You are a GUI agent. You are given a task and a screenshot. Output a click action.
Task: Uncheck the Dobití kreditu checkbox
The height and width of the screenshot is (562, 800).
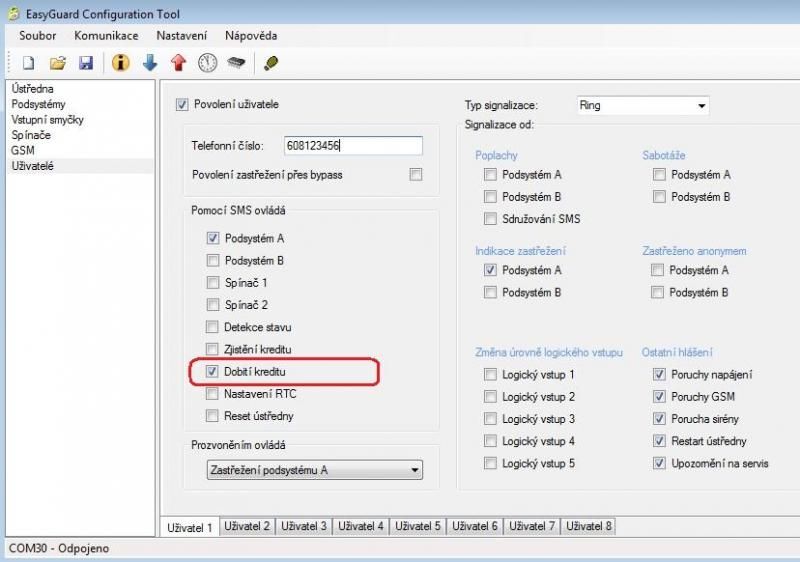(212, 372)
